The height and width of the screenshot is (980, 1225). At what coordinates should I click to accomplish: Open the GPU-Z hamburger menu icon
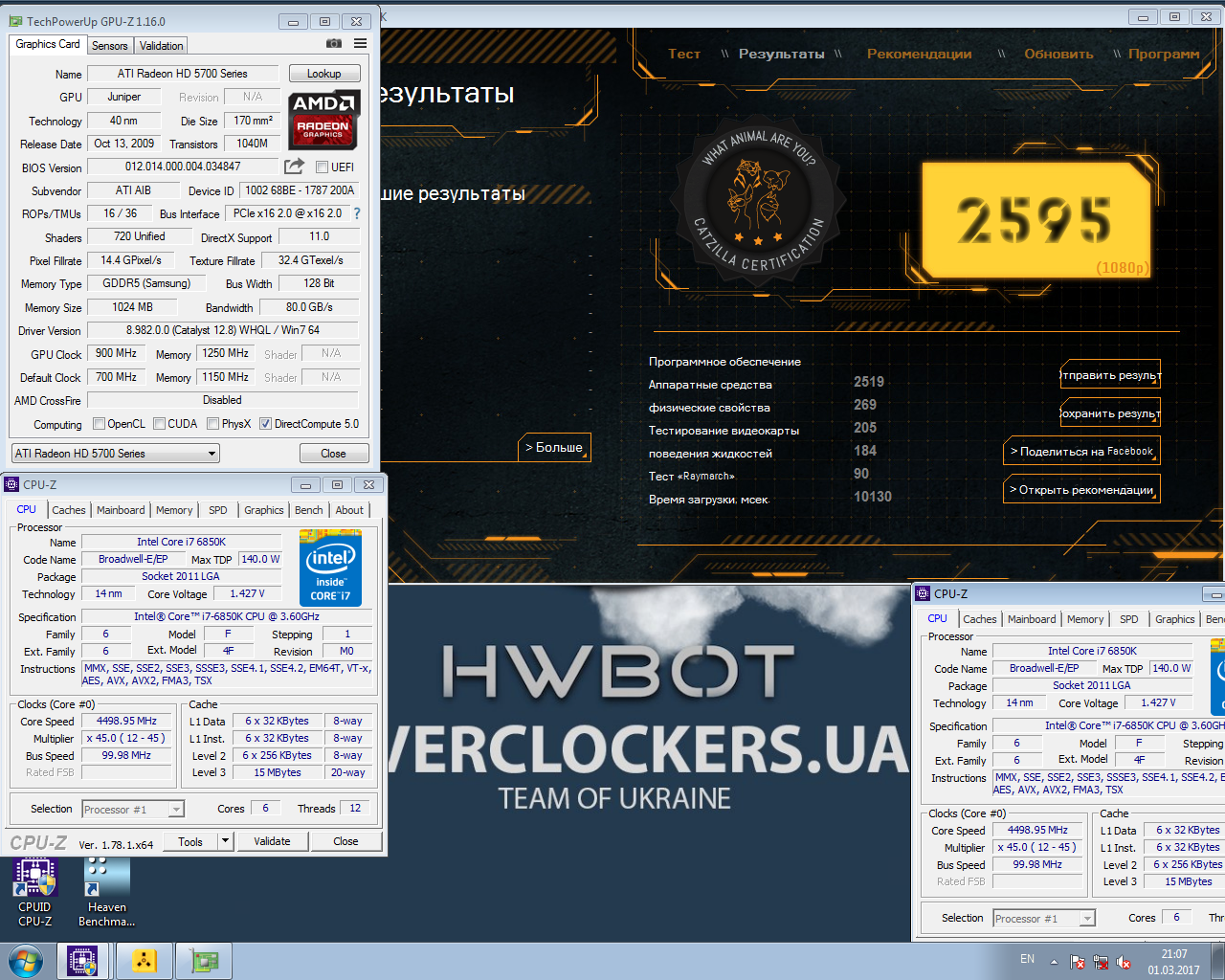point(360,43)
